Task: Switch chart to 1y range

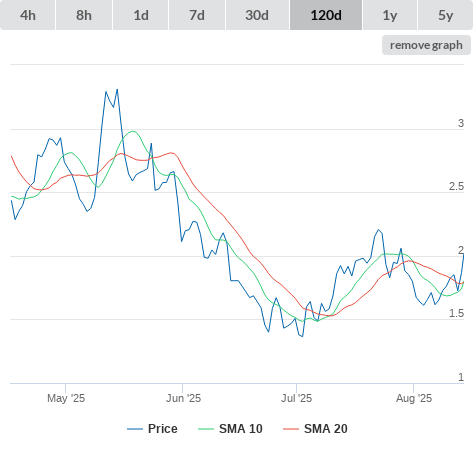Action: pyautogui.click(x=390, y=15)
